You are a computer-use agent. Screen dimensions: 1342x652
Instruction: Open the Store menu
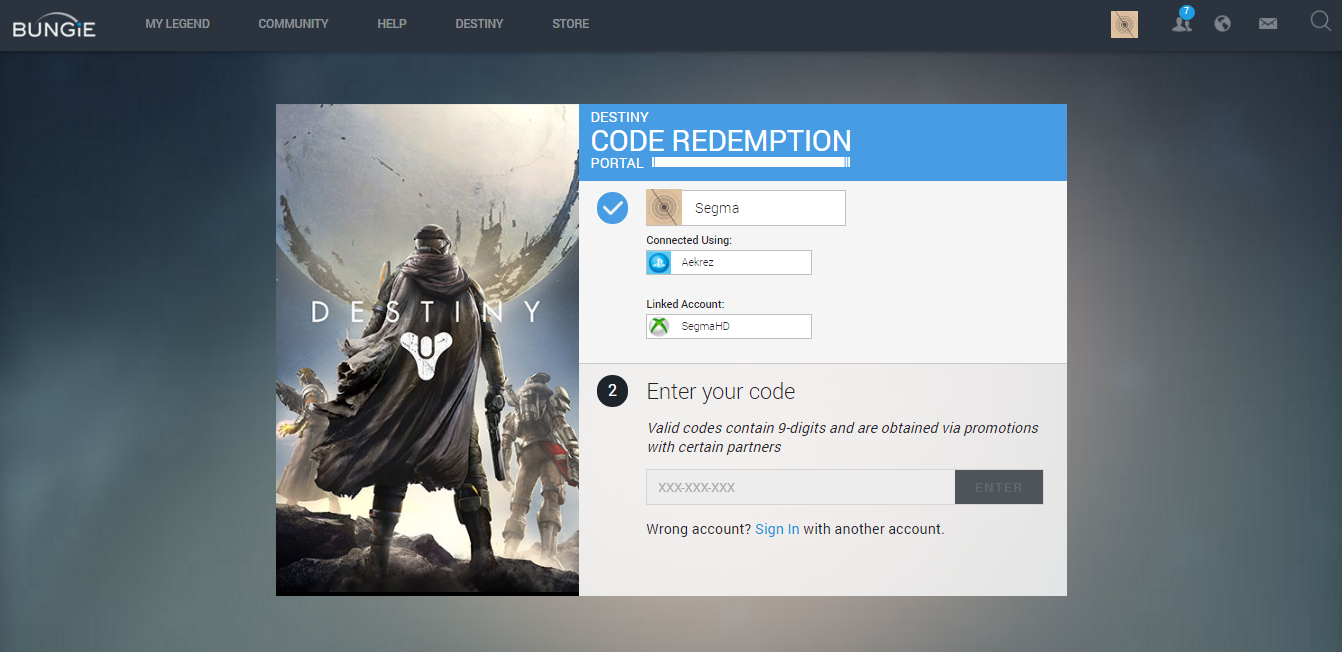coord(570,24)
